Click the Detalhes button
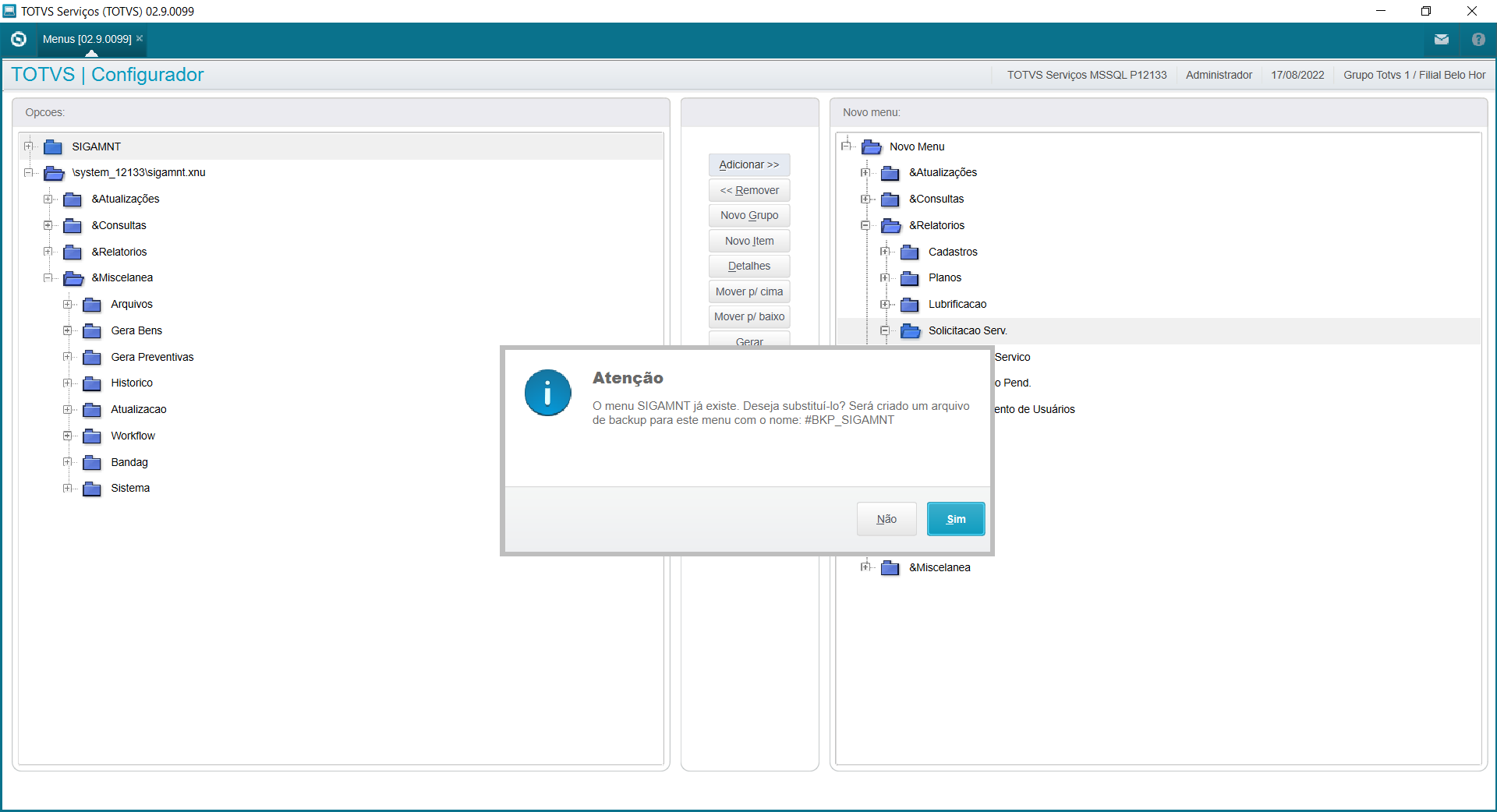The height and width of the screenshot is (812, 1497). coord(749,266)
